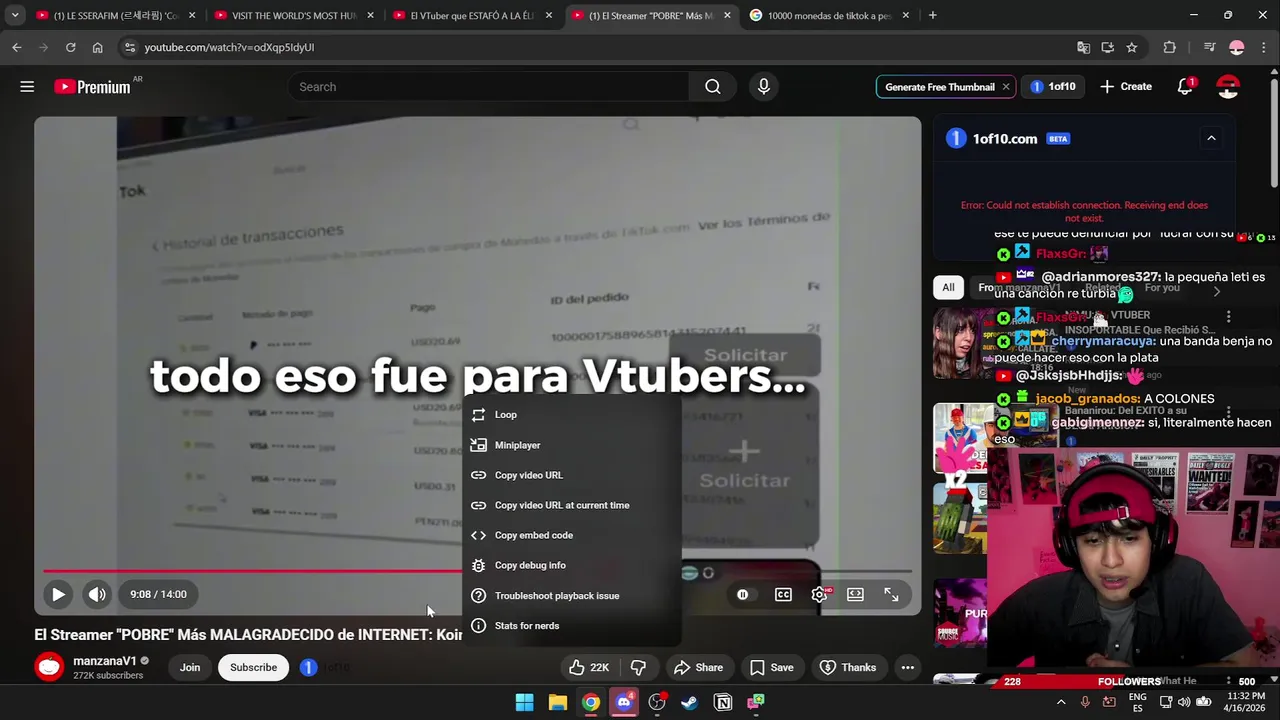1280x720 pixels.
Task: Install app icon in address bar
Action: click(x=1107, y=47)
